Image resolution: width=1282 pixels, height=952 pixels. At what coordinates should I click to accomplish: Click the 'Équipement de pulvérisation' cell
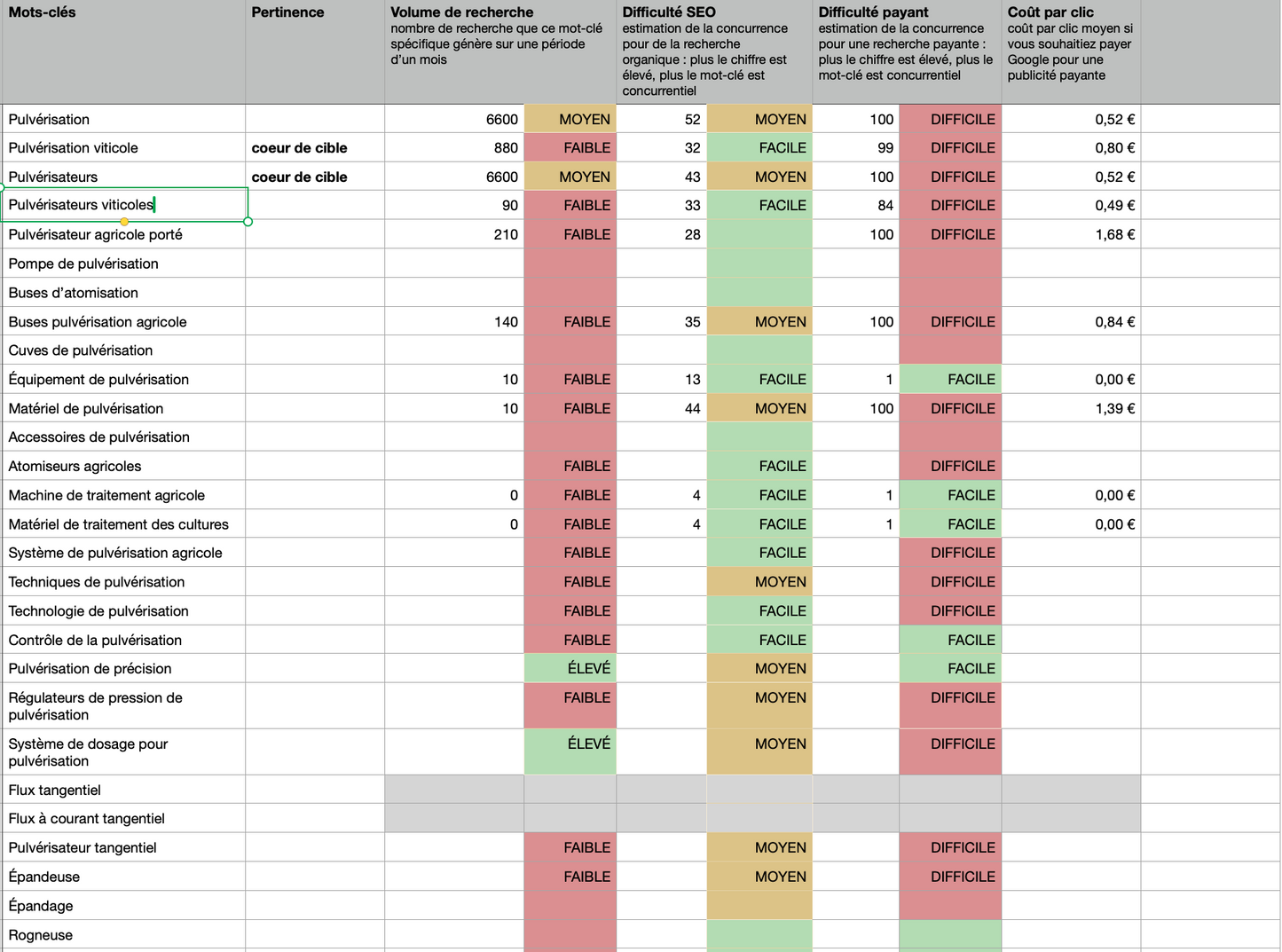(x=123, y=379)
